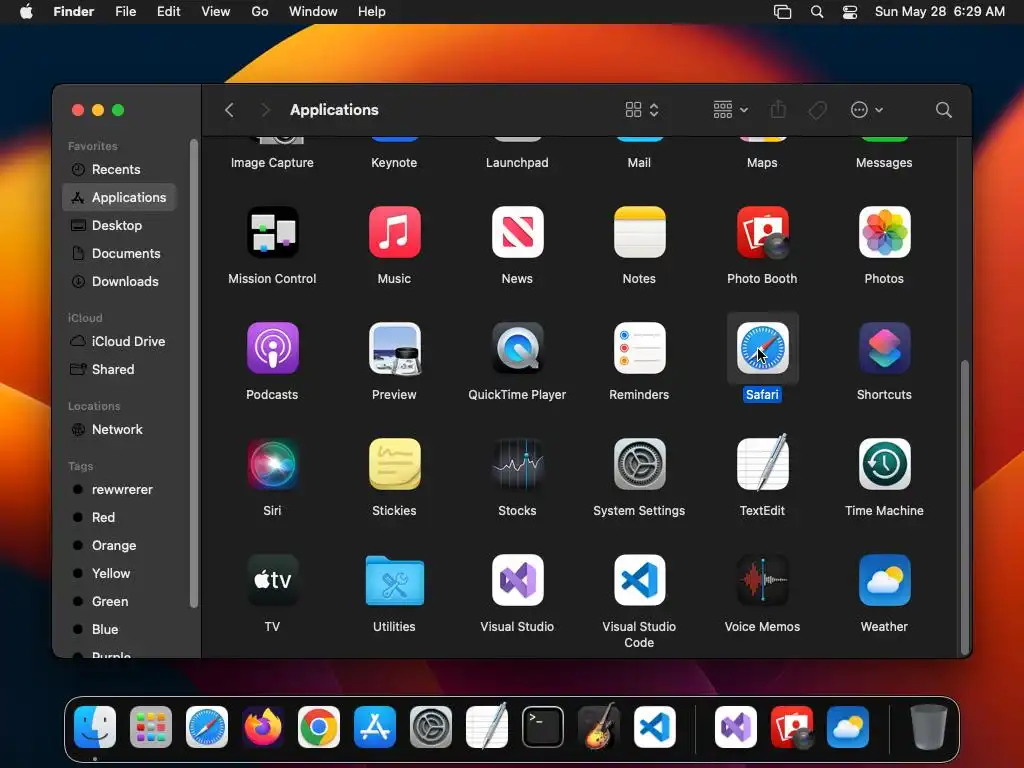Select the Siri app icon

(x=272, y=464)
